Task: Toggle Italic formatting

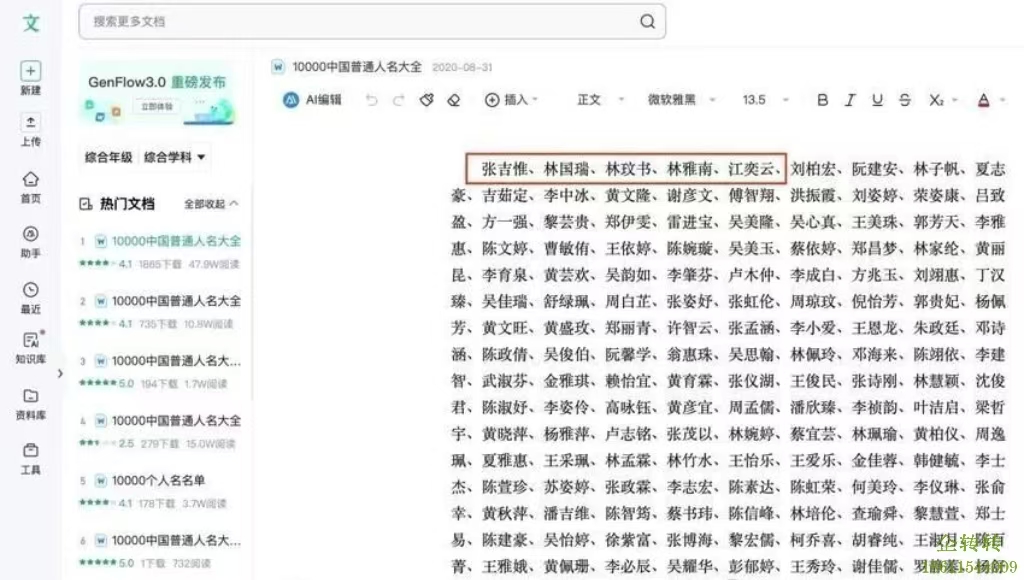Action: (850, 100)
